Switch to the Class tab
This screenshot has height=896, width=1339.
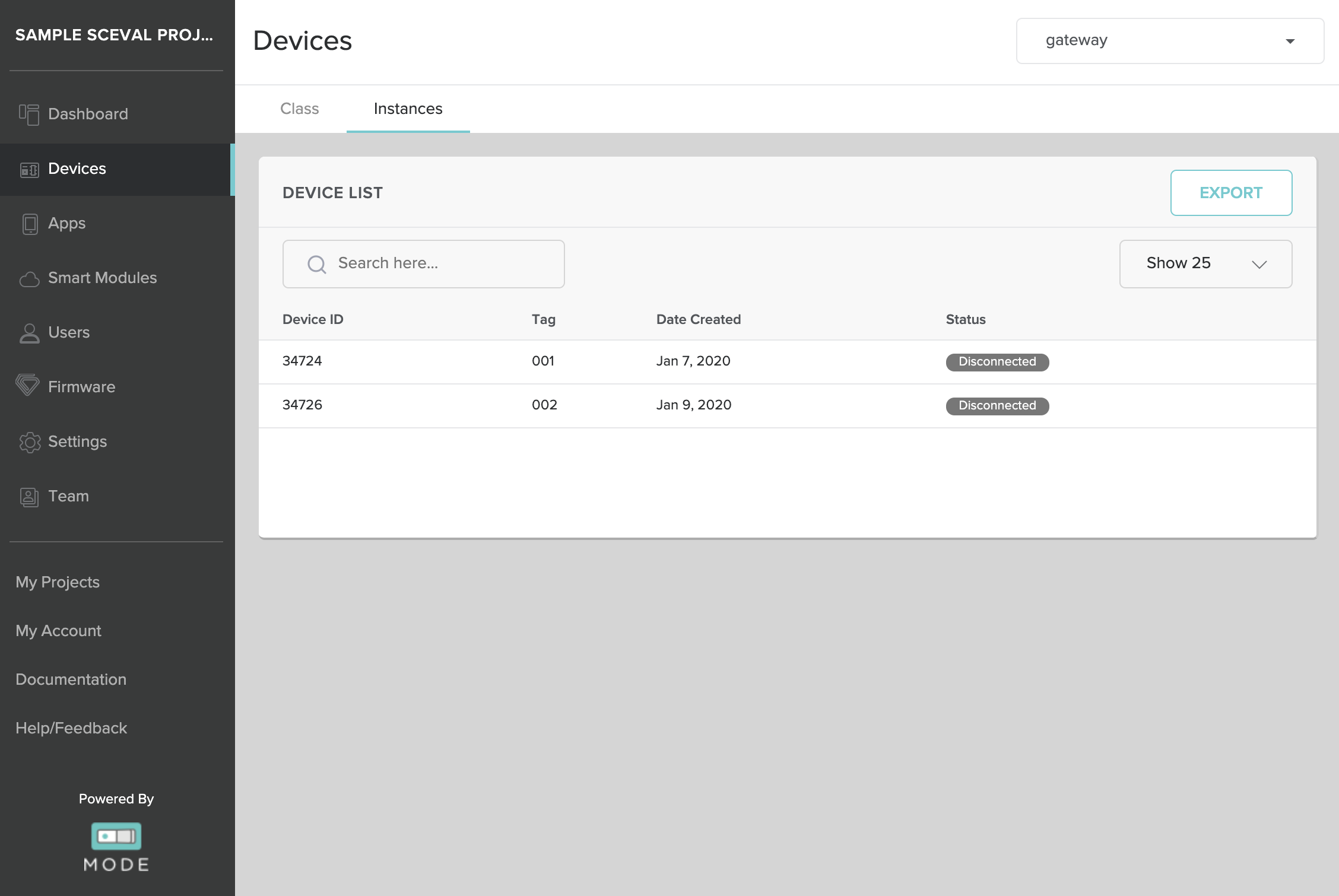[x=299, y=109]
